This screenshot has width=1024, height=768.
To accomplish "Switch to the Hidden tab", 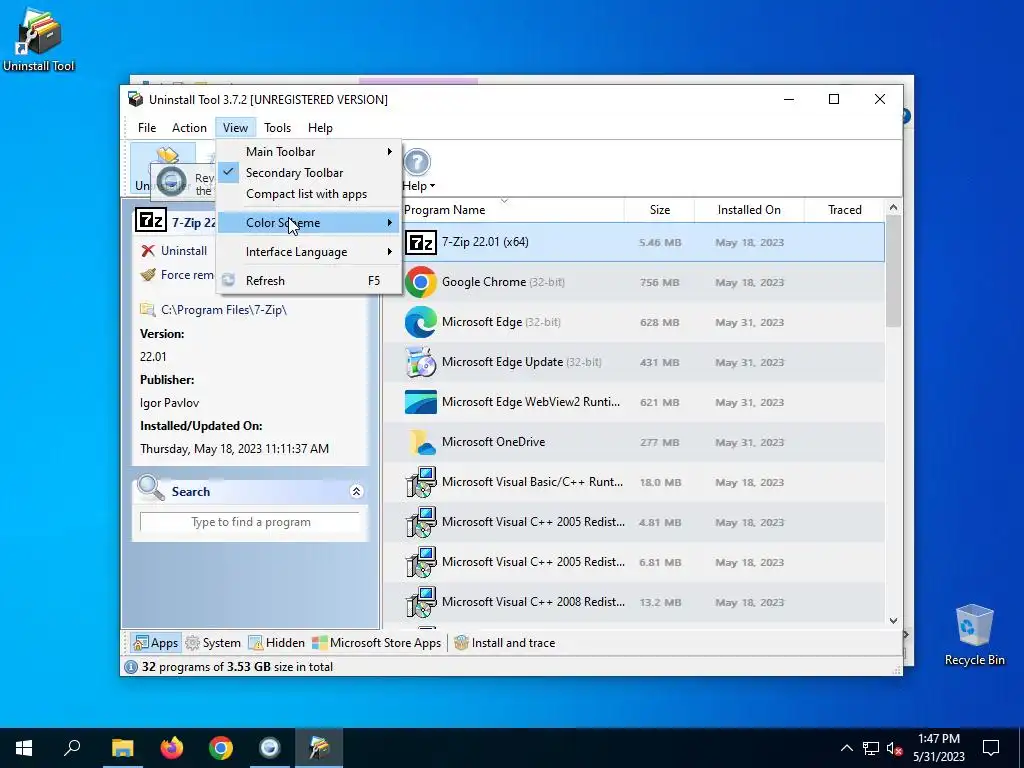I will pyautogui.click(x=277, y=643).
